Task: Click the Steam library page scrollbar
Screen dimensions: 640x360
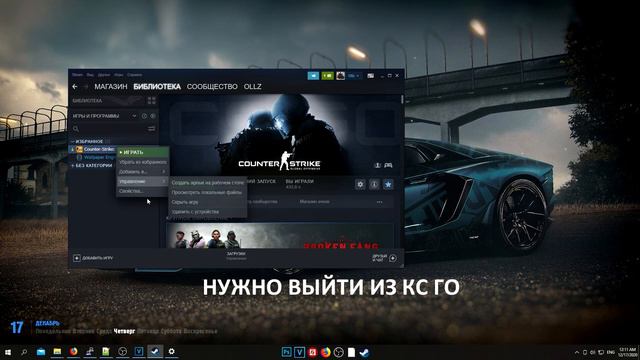Action: click(402, 100)
